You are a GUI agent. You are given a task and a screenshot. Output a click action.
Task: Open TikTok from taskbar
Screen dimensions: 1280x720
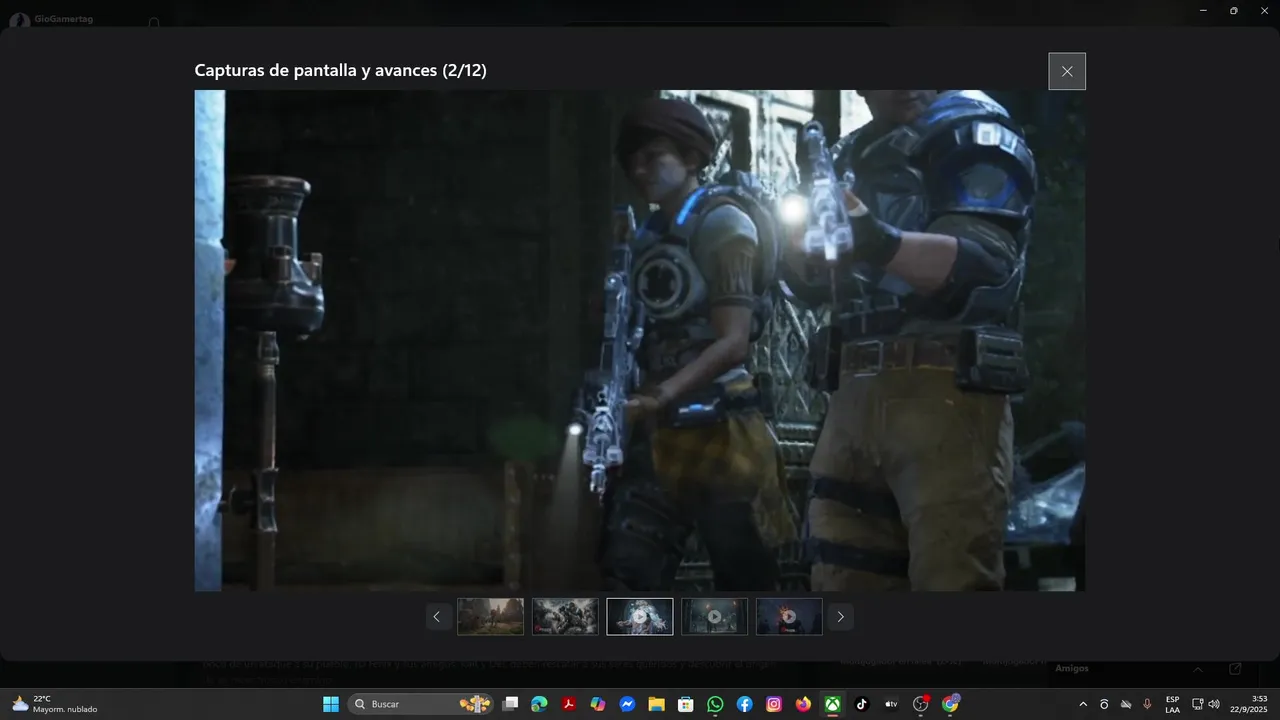(x=861, y=704)
